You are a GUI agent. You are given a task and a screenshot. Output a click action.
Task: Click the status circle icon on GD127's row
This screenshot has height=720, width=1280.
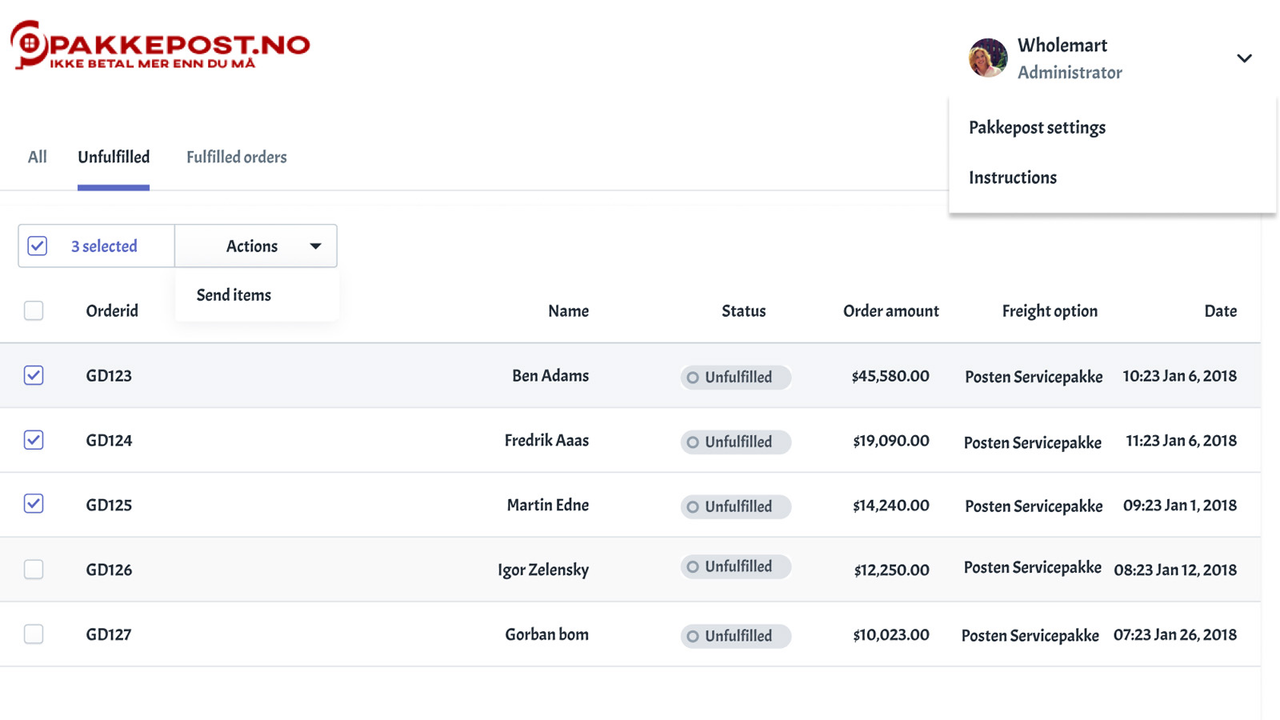click(x=692, y=635)
